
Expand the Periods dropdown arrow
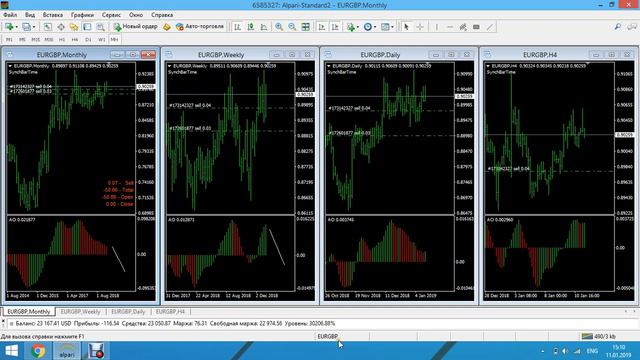[x=375, y=27]
